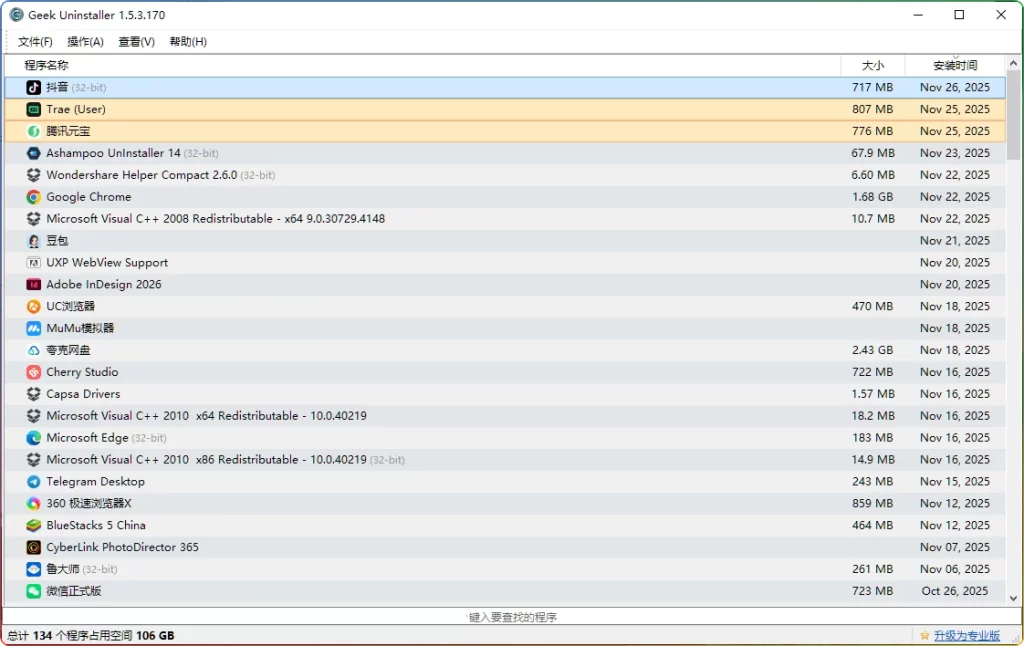
Task: Click the UC浏览器 icon
Action: point(31,306)
